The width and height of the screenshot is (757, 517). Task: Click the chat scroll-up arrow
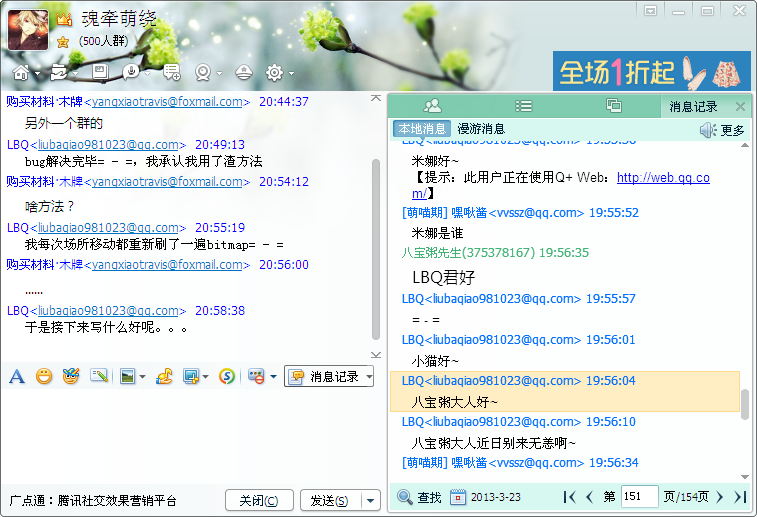pyautogui.click(x=376, y=98)
